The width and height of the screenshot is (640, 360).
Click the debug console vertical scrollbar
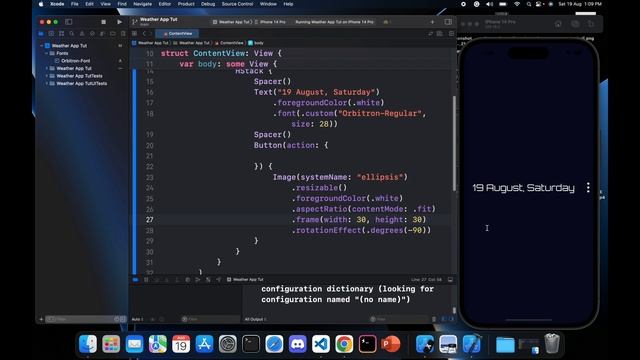coord(454,311)
